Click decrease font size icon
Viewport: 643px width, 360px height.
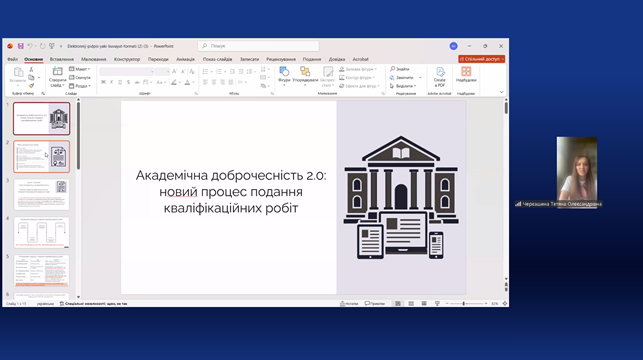click(x=183, y=71)
